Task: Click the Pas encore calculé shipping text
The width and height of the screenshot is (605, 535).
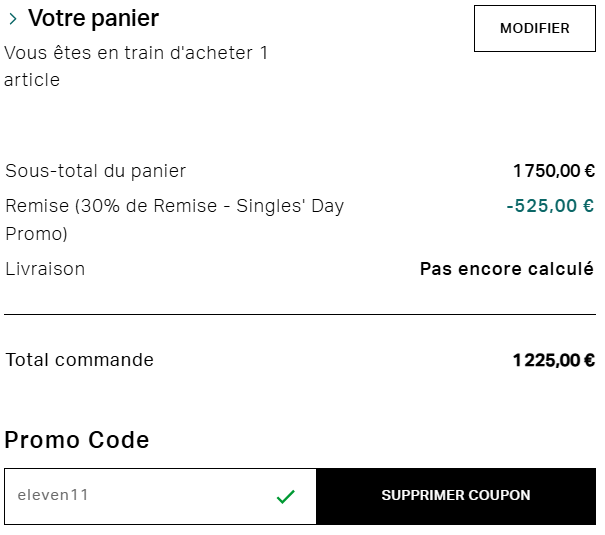Action: click(507, 269)
